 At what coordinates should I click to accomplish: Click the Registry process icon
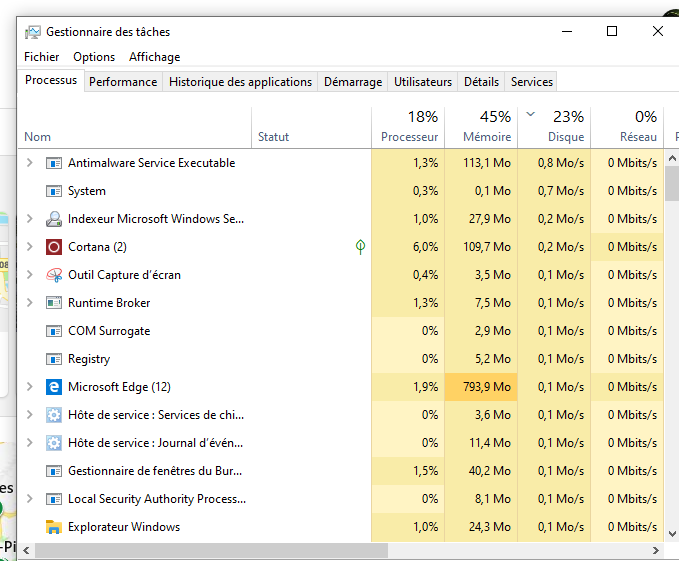tap(54, 359)
